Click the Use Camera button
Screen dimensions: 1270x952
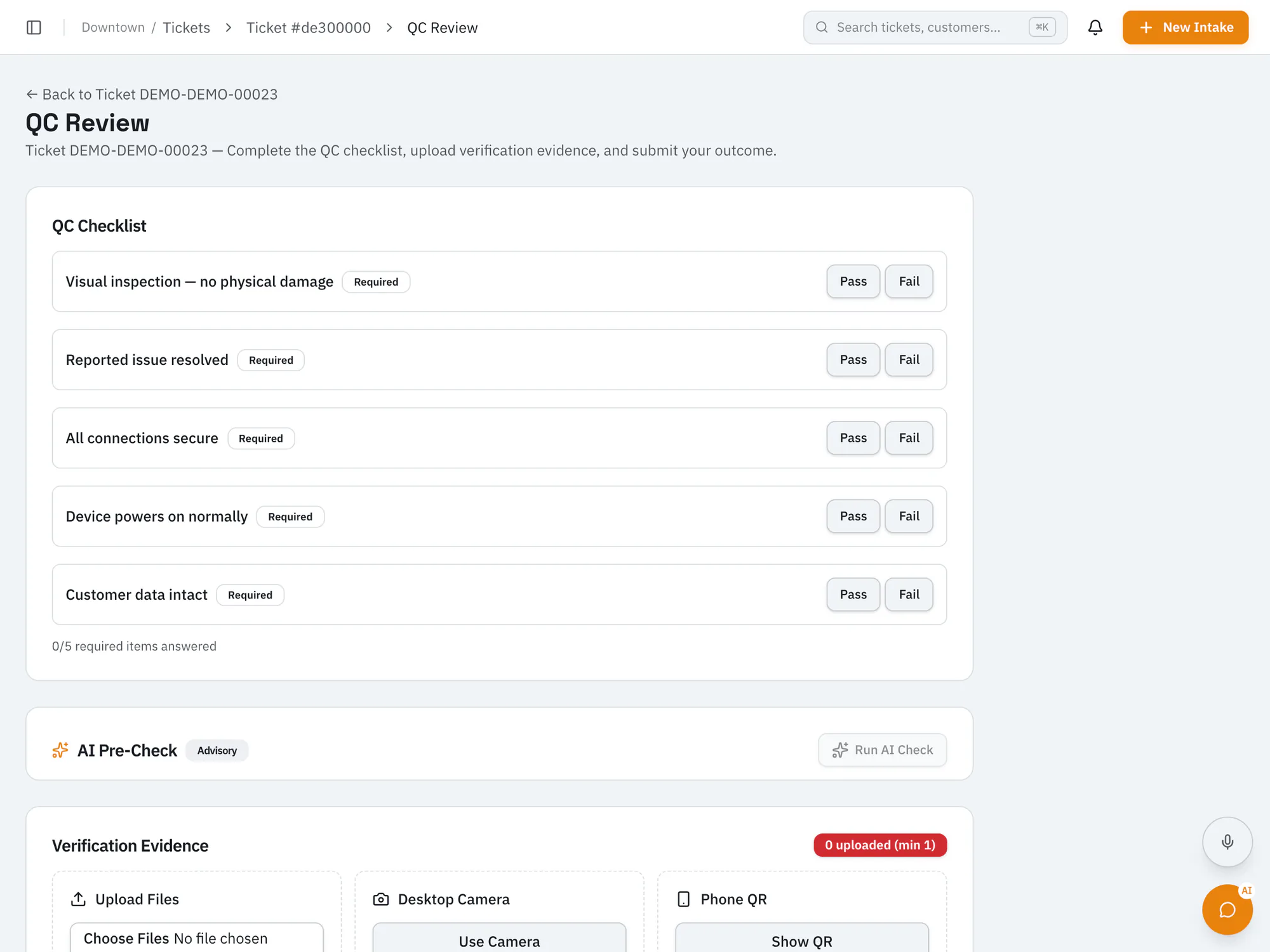(499, 938)
